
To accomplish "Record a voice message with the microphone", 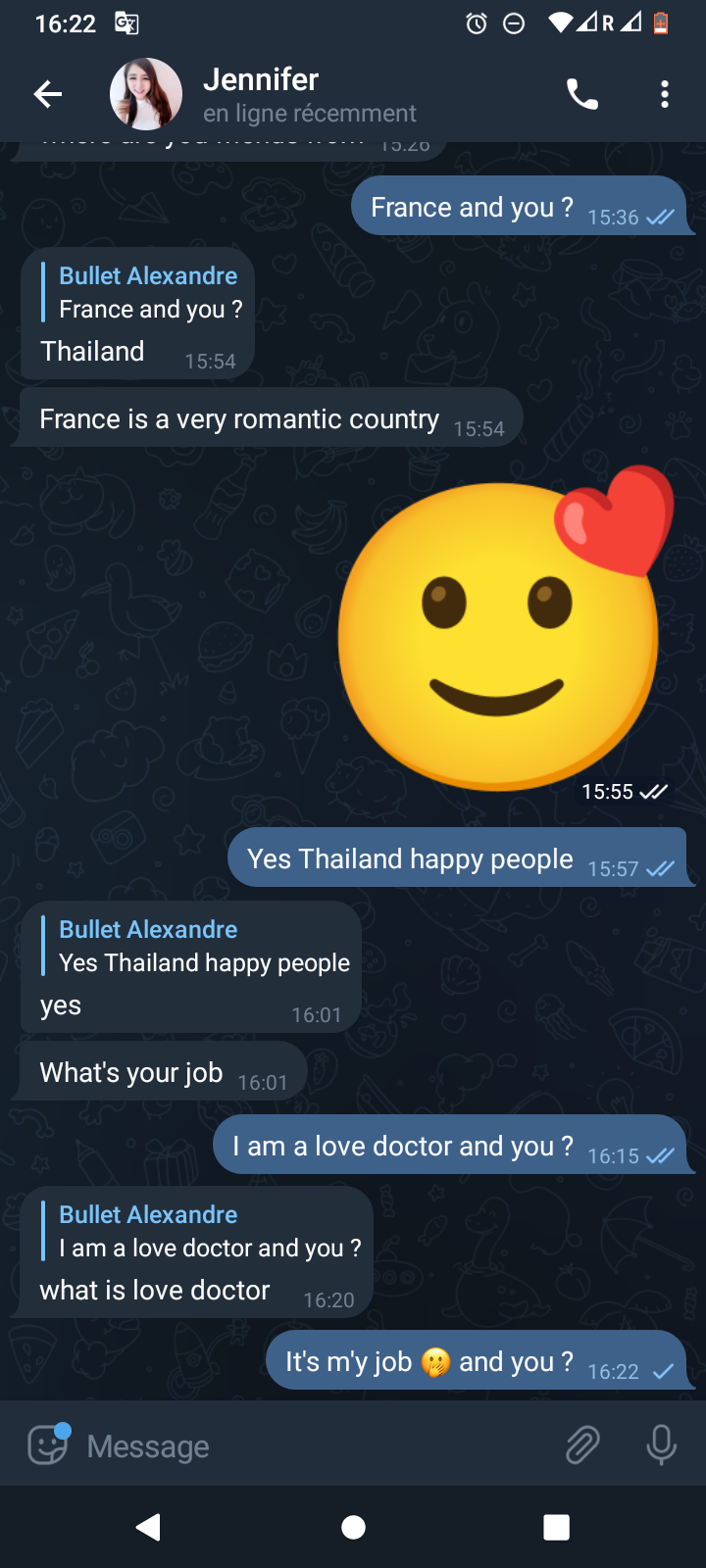I will point(662,1445).
